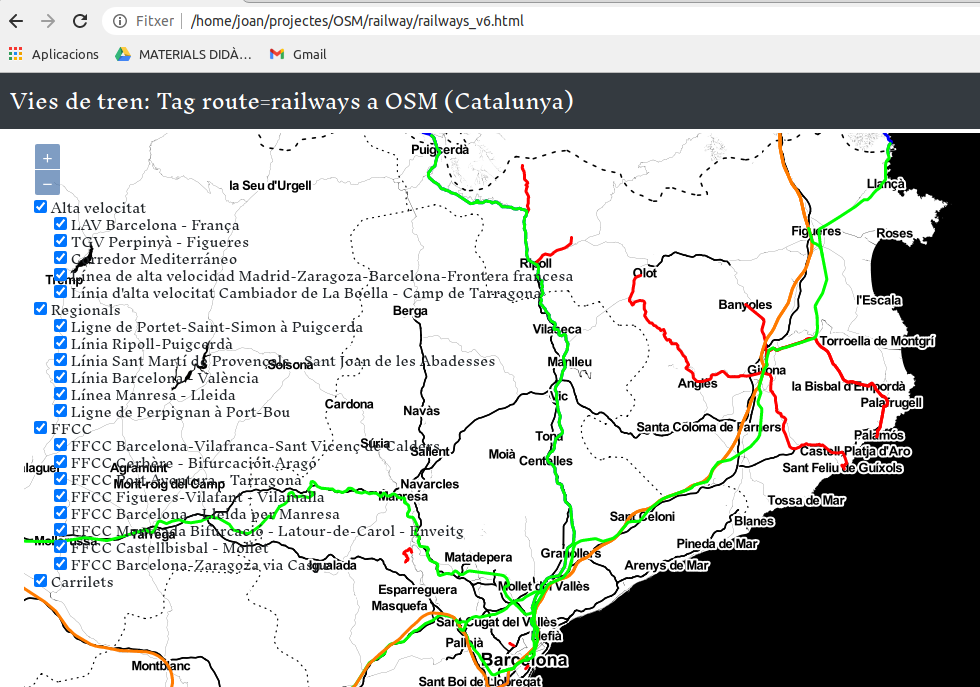Disable the FFCC group checkbox
Screen dimensions: 980x687
click(x=41, y=428)
